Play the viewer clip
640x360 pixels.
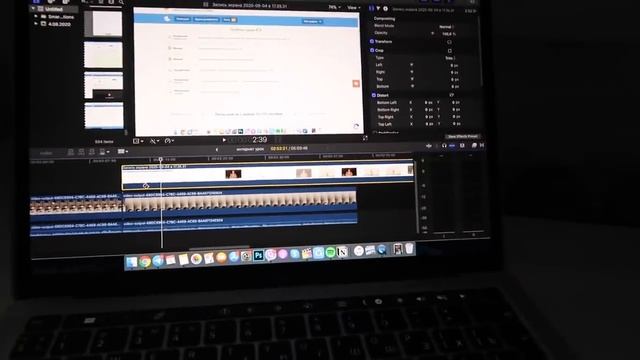[224, 140]
